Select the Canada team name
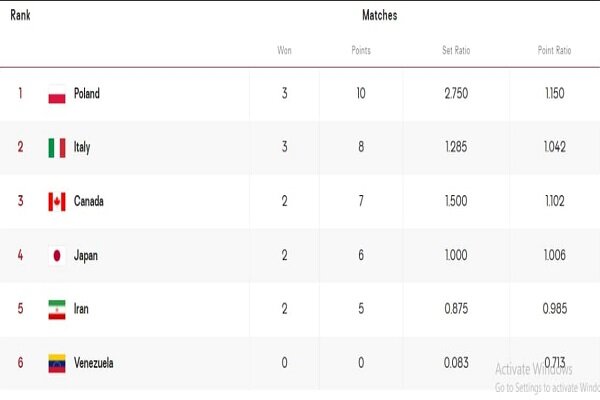The width and height of the screenshot is (600, 400). coord(89,201)
